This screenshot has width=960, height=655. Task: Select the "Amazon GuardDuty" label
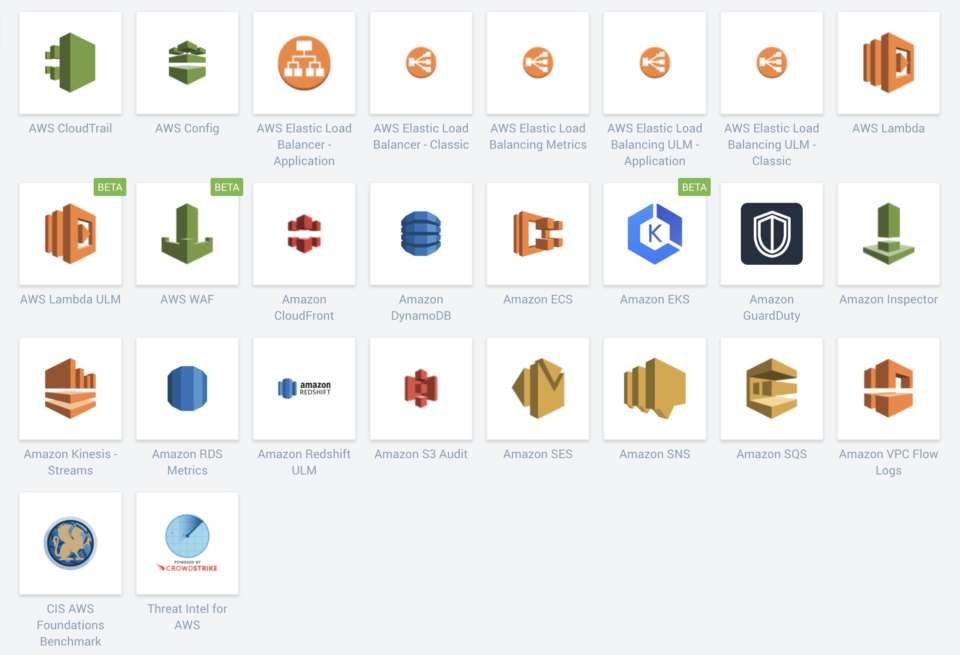[x=772, y=307]
